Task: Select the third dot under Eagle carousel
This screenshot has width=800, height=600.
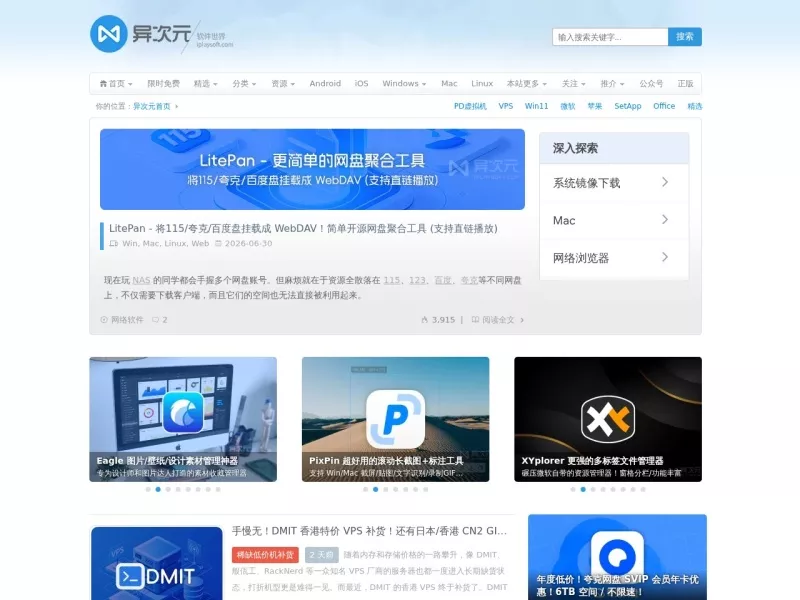Action: (x=168, y=489)
